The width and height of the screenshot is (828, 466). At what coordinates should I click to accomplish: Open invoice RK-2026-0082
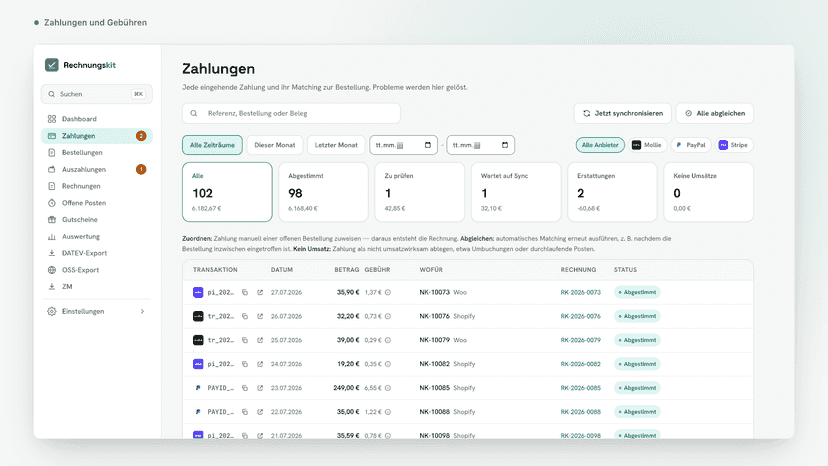tap(580, 364)
